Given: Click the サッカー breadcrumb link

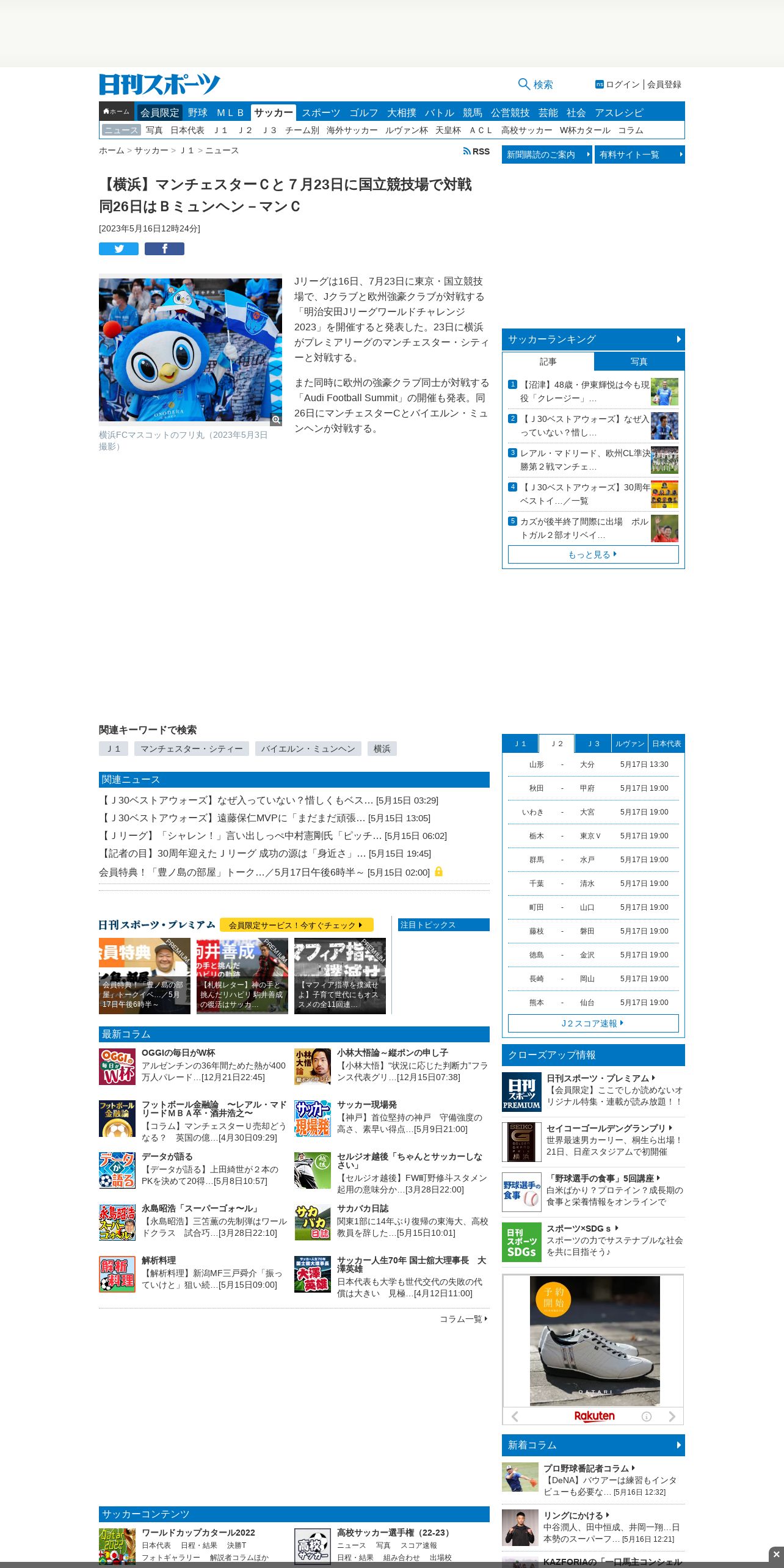Looking at the screenshot, I should click(x=151, y=150).
